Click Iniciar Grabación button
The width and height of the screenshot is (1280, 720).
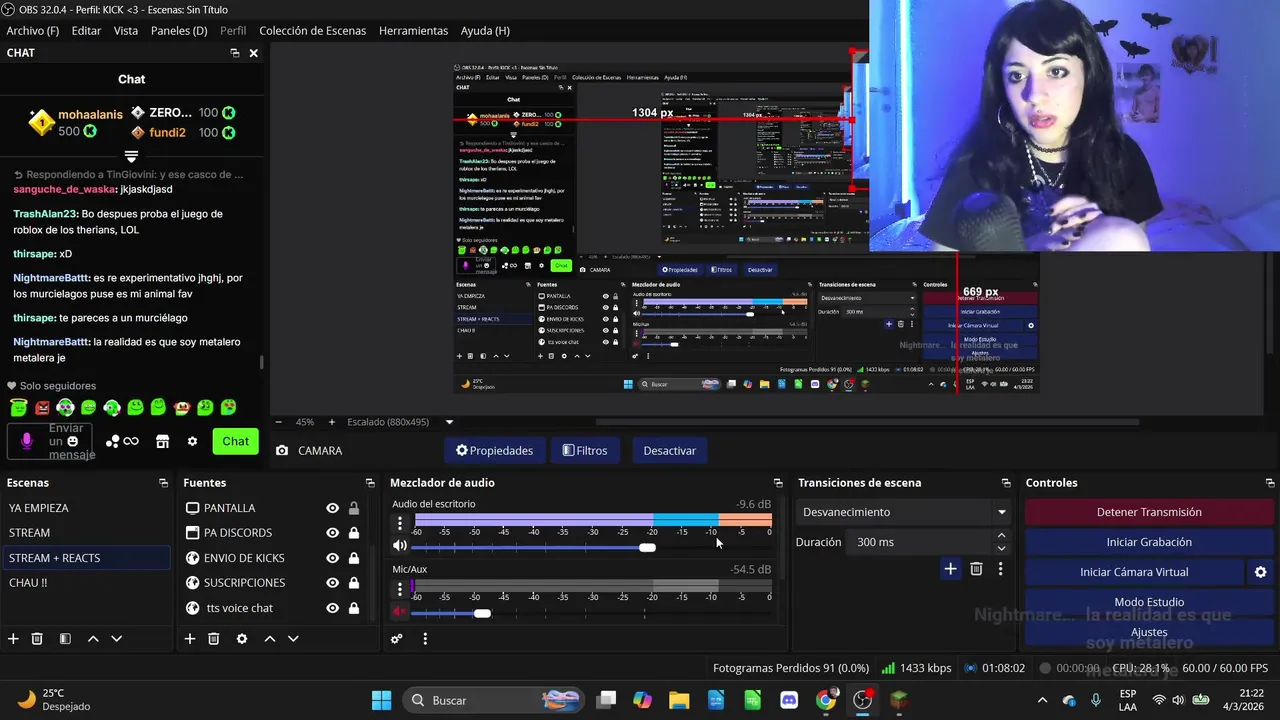coord(1149,542)
